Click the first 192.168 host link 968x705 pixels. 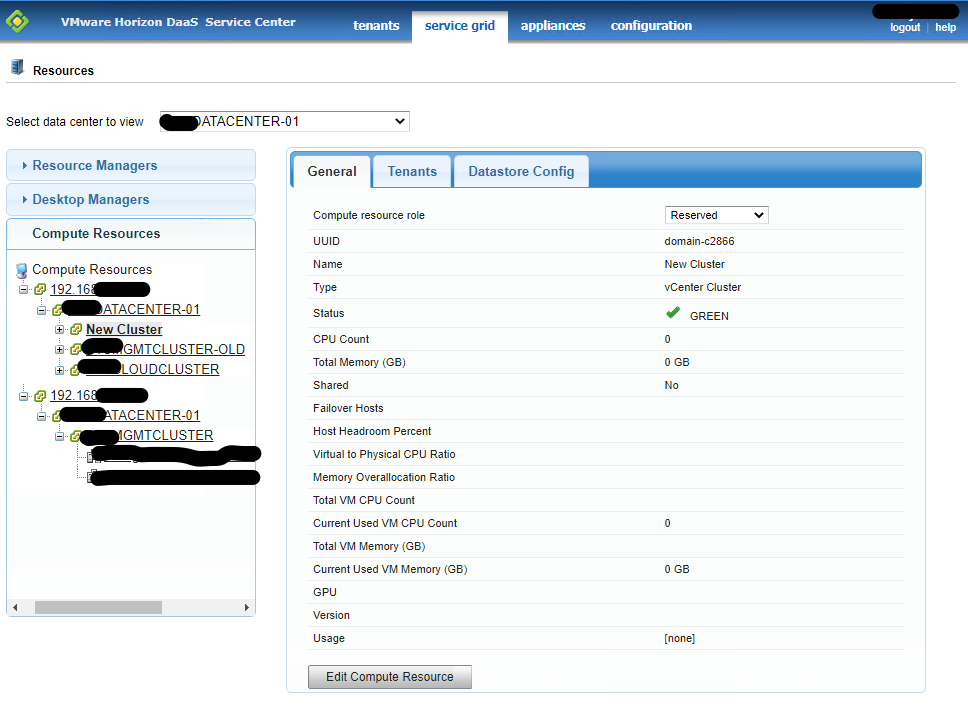(x=99, y=289)
